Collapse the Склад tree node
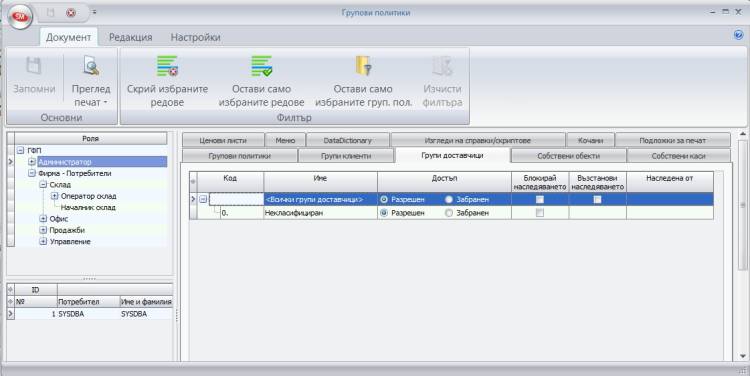This screenshot has height=376, width=750. tap(43, 184)
